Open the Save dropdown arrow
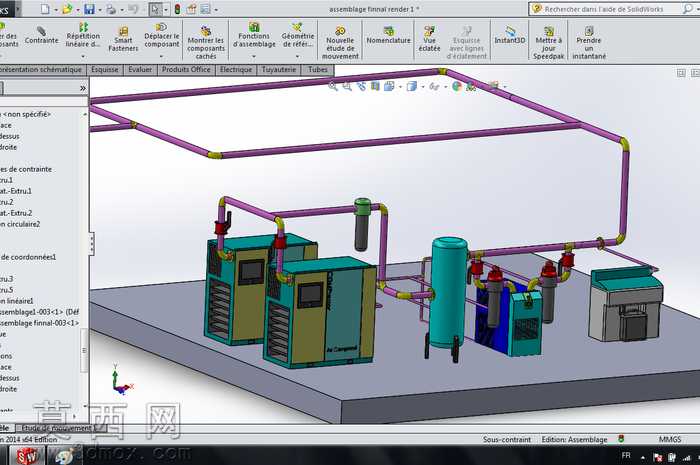 (100, 9)
